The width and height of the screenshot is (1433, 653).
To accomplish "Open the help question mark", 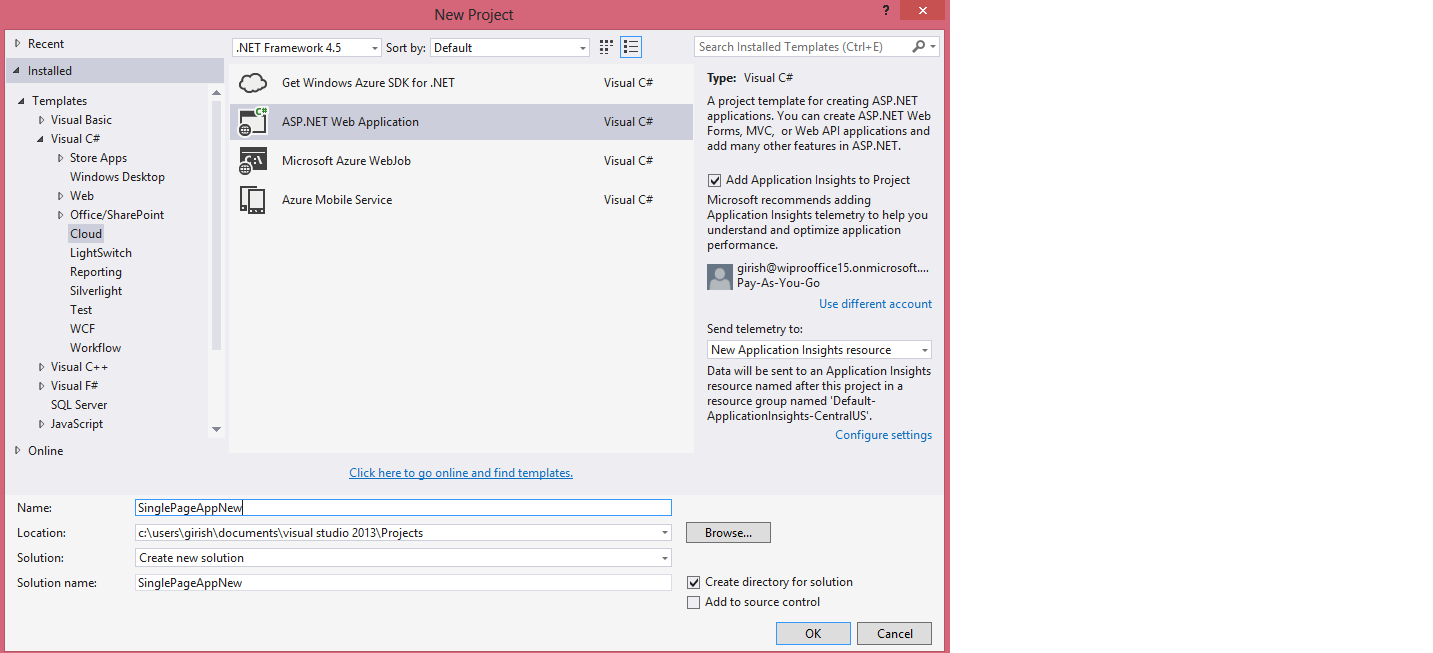I will [885, 10].
